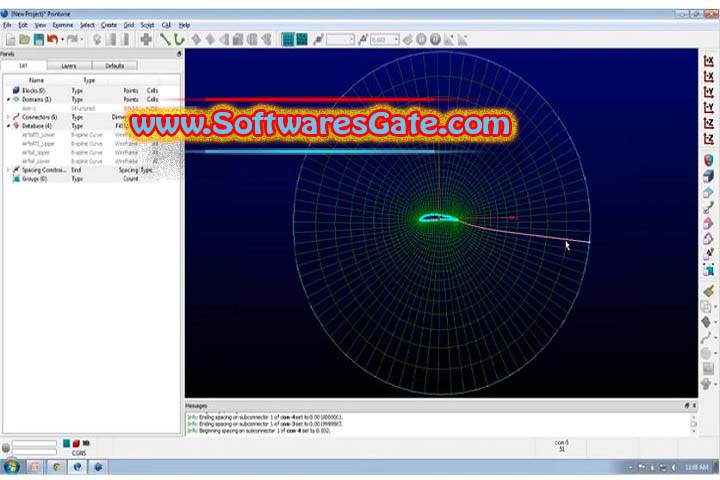Open dropdown beside gray diamond side icon
The height and width of the screenshot is (480, 720).
(x=716, y=323)
